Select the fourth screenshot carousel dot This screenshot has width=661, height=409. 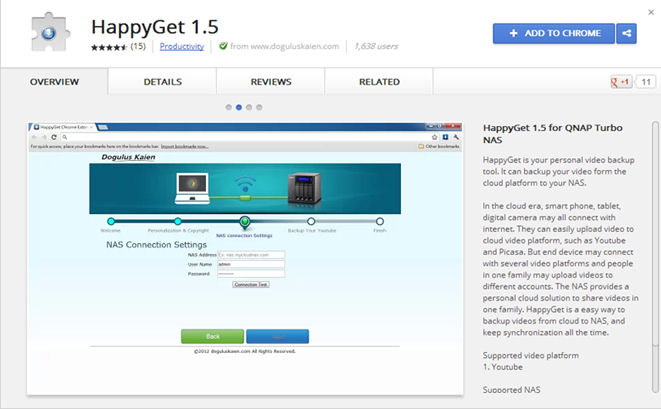[x=259, y=107]
